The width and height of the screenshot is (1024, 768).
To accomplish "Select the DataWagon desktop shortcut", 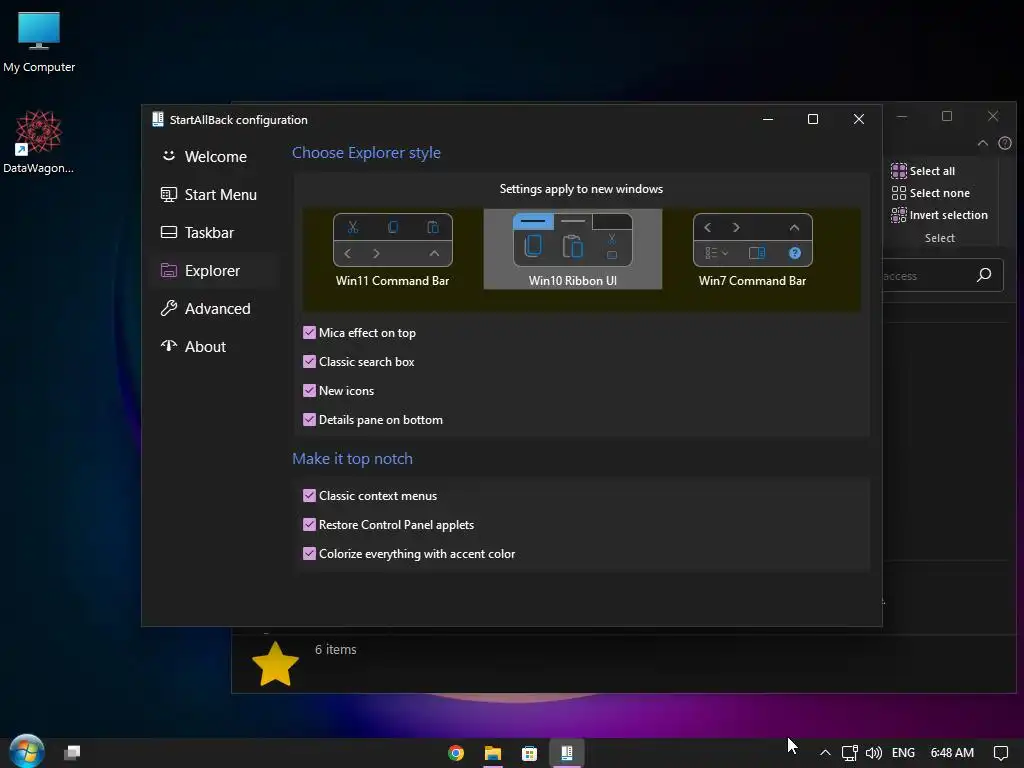I will (x=39, y=142).
